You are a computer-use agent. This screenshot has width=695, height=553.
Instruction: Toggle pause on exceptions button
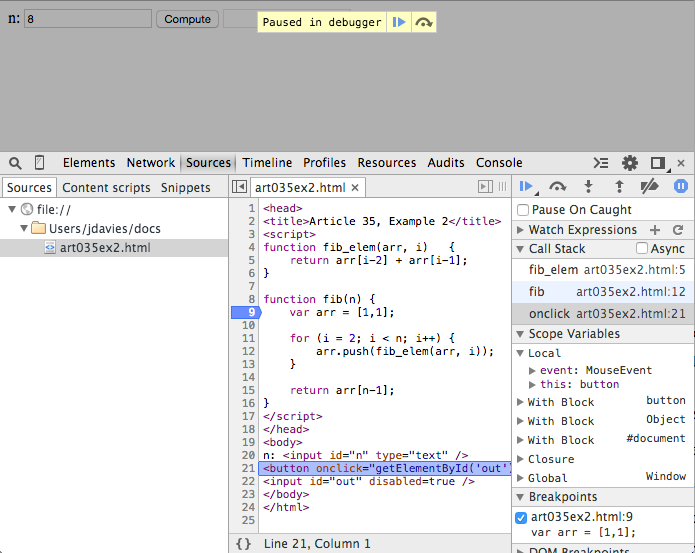click(680, 186)
